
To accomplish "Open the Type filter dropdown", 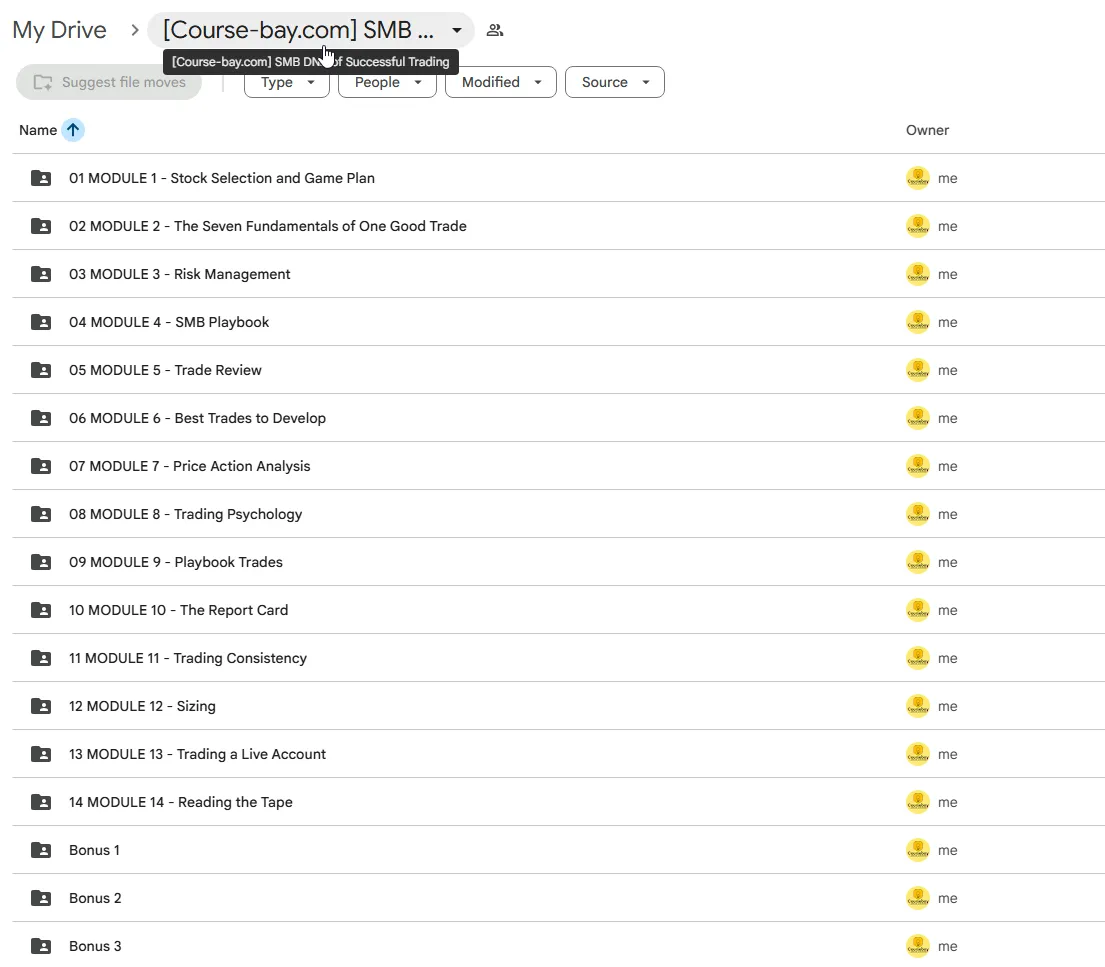I will pos(287,82).
